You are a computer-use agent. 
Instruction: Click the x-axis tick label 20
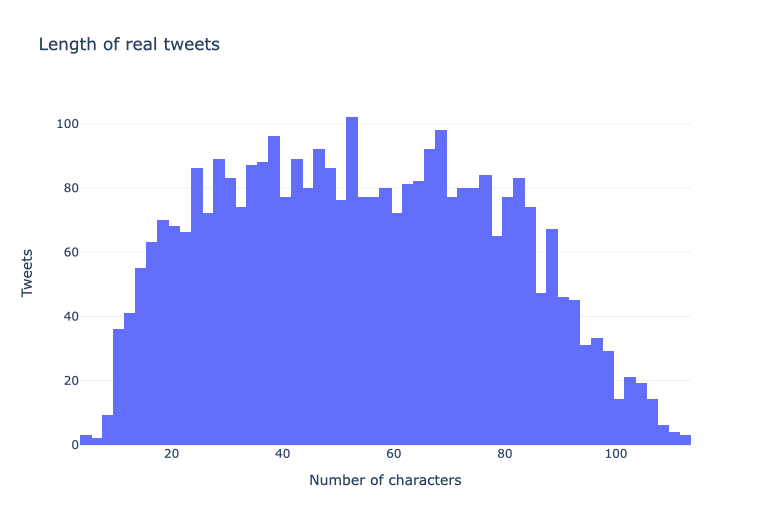click(x=171, y=454)
